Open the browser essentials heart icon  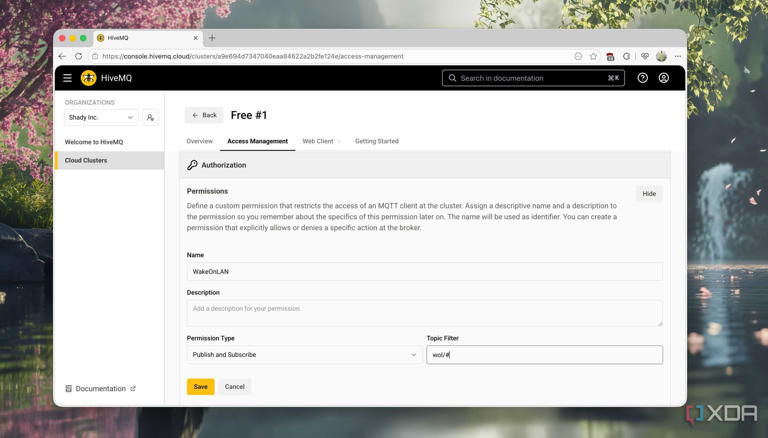click(x=645, y=56)
